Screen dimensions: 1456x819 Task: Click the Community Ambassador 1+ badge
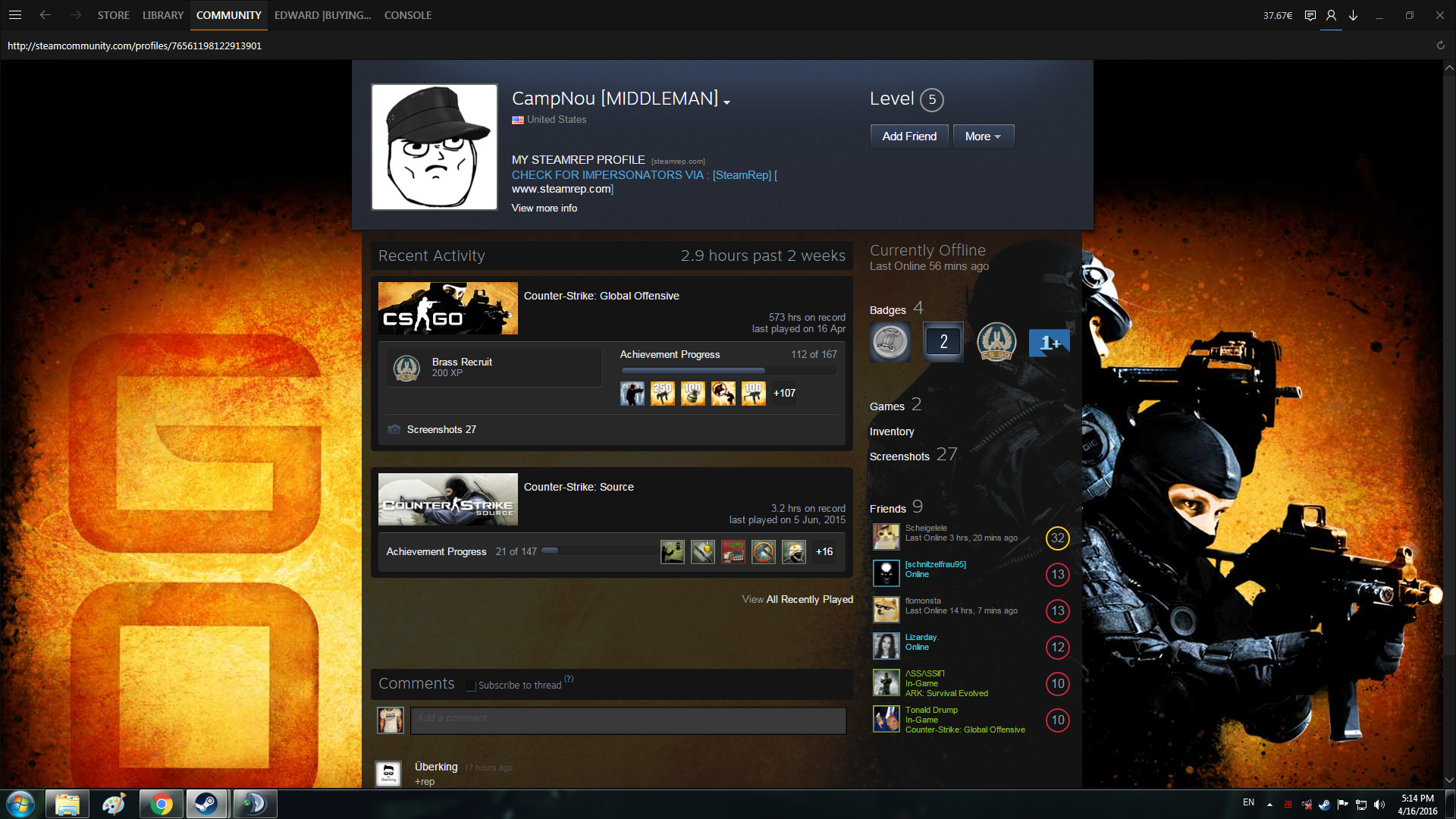click(x=1049, y=342)
